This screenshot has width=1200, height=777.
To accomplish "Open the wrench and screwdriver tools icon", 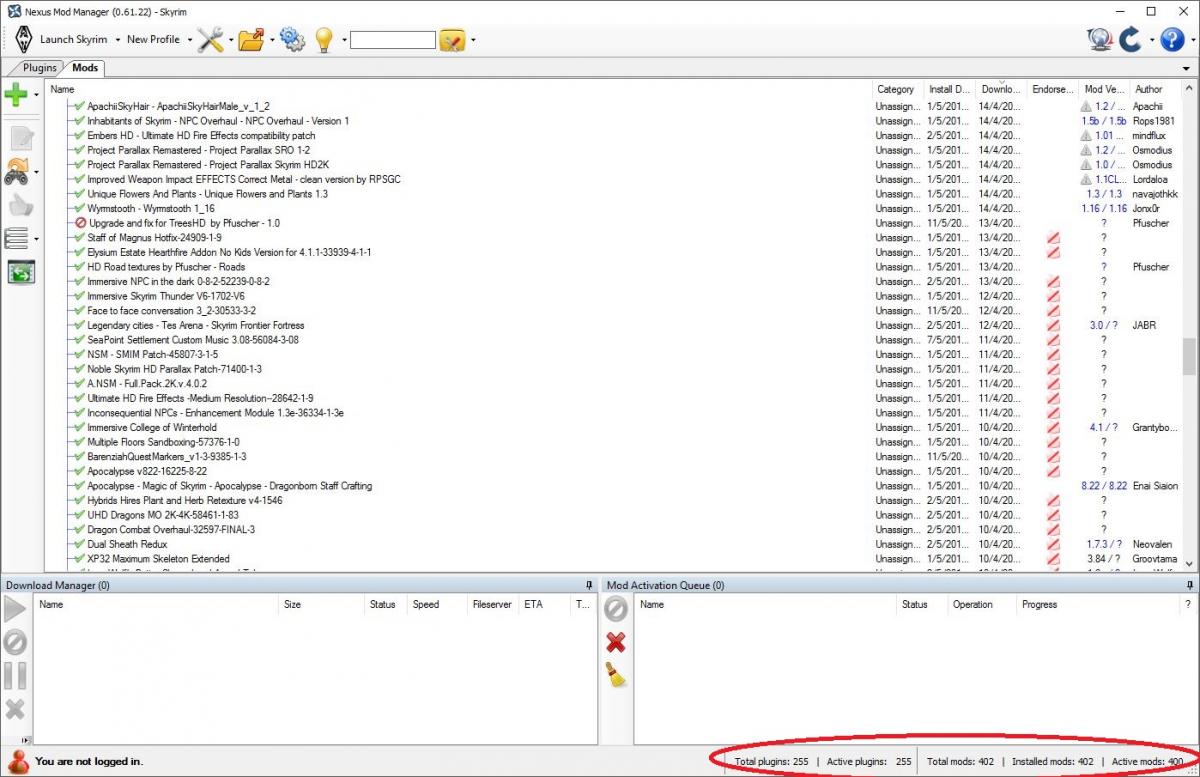I will tap(210, 39).
